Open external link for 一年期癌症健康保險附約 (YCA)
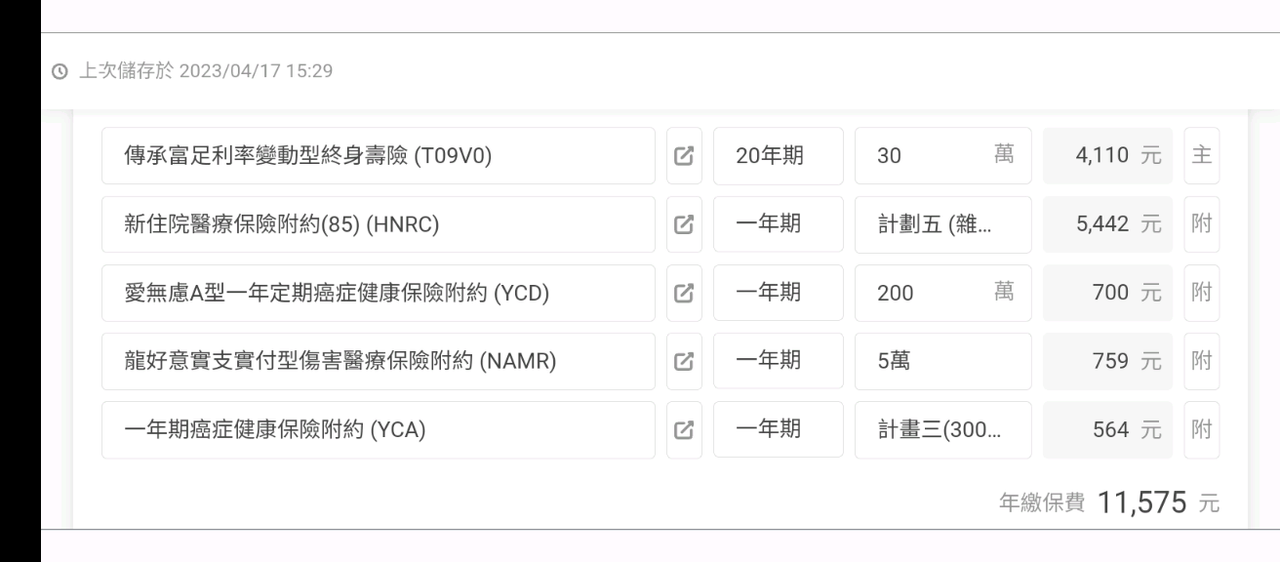 684,430
